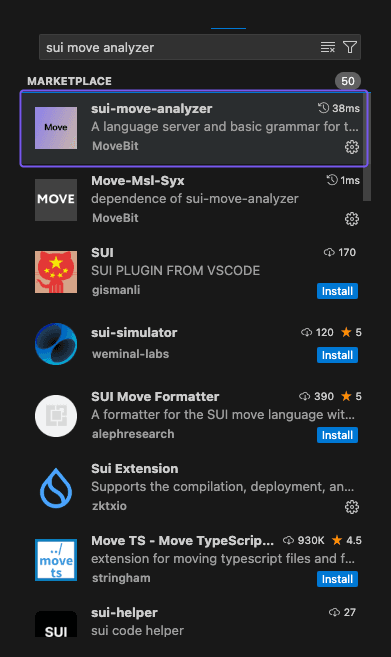The height and width of the screenshot is (657, 391).
Task: Install the sui-simulator extension
Action: click(337, 355)
